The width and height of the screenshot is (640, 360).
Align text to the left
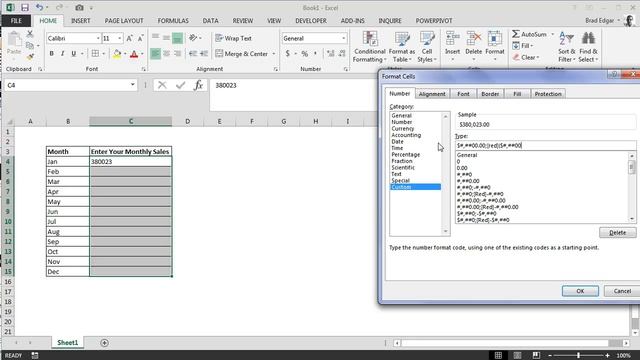[x=156, y=53]
